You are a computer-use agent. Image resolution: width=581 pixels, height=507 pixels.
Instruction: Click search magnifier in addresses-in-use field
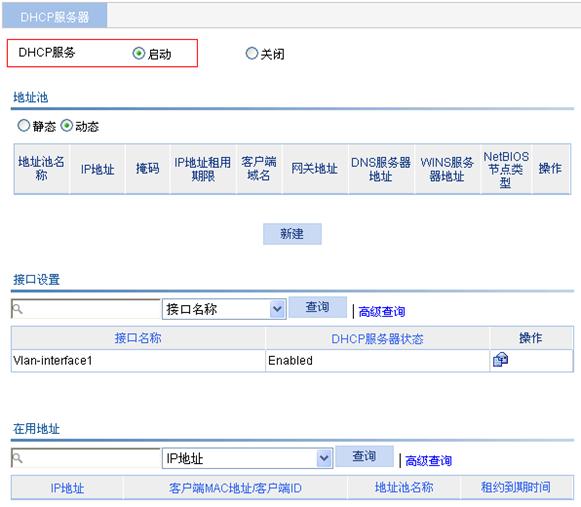pyautogui.click(x=17, y=458)
